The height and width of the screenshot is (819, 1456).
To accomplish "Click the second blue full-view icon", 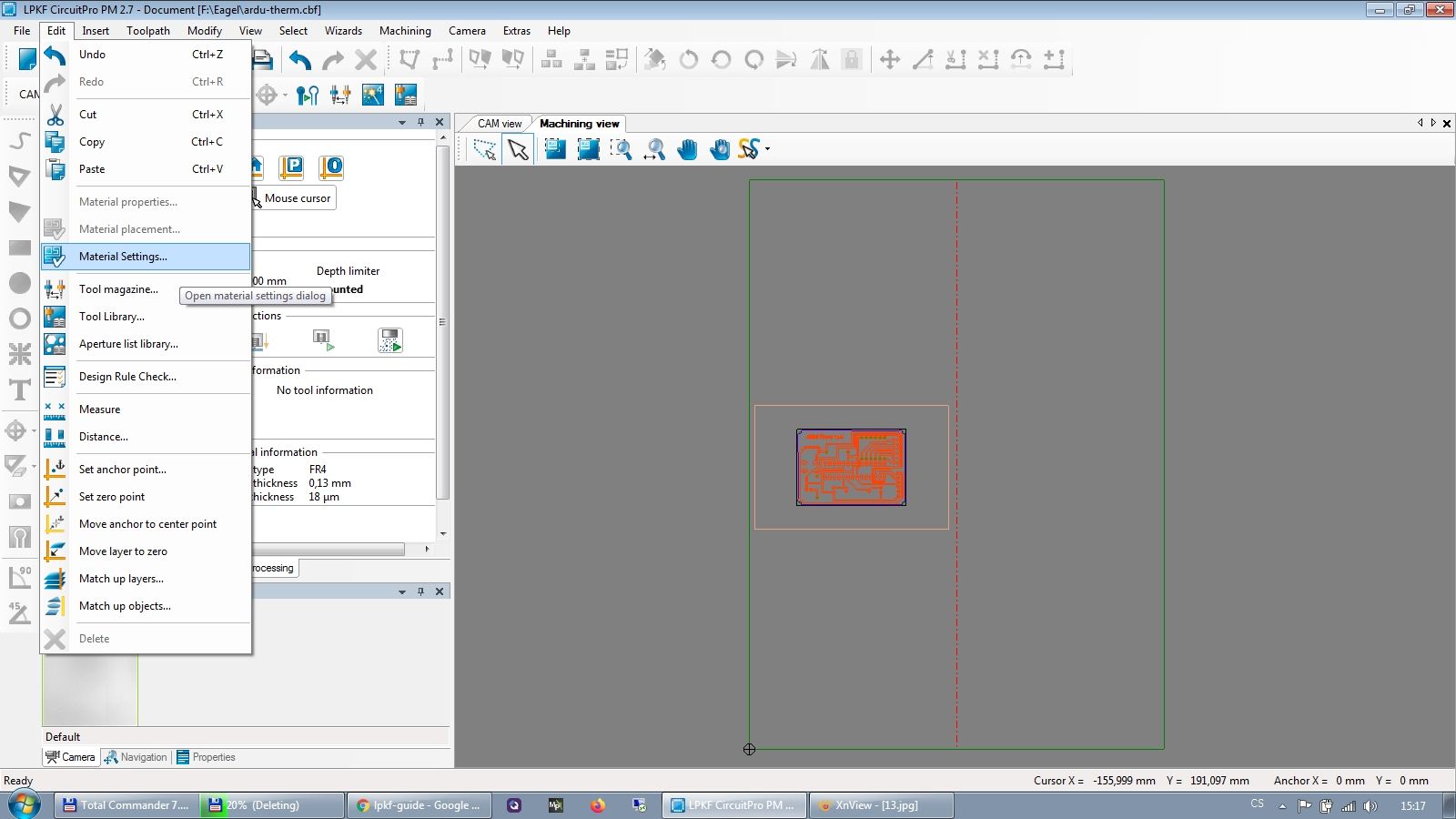I will (x=588, y=149).
